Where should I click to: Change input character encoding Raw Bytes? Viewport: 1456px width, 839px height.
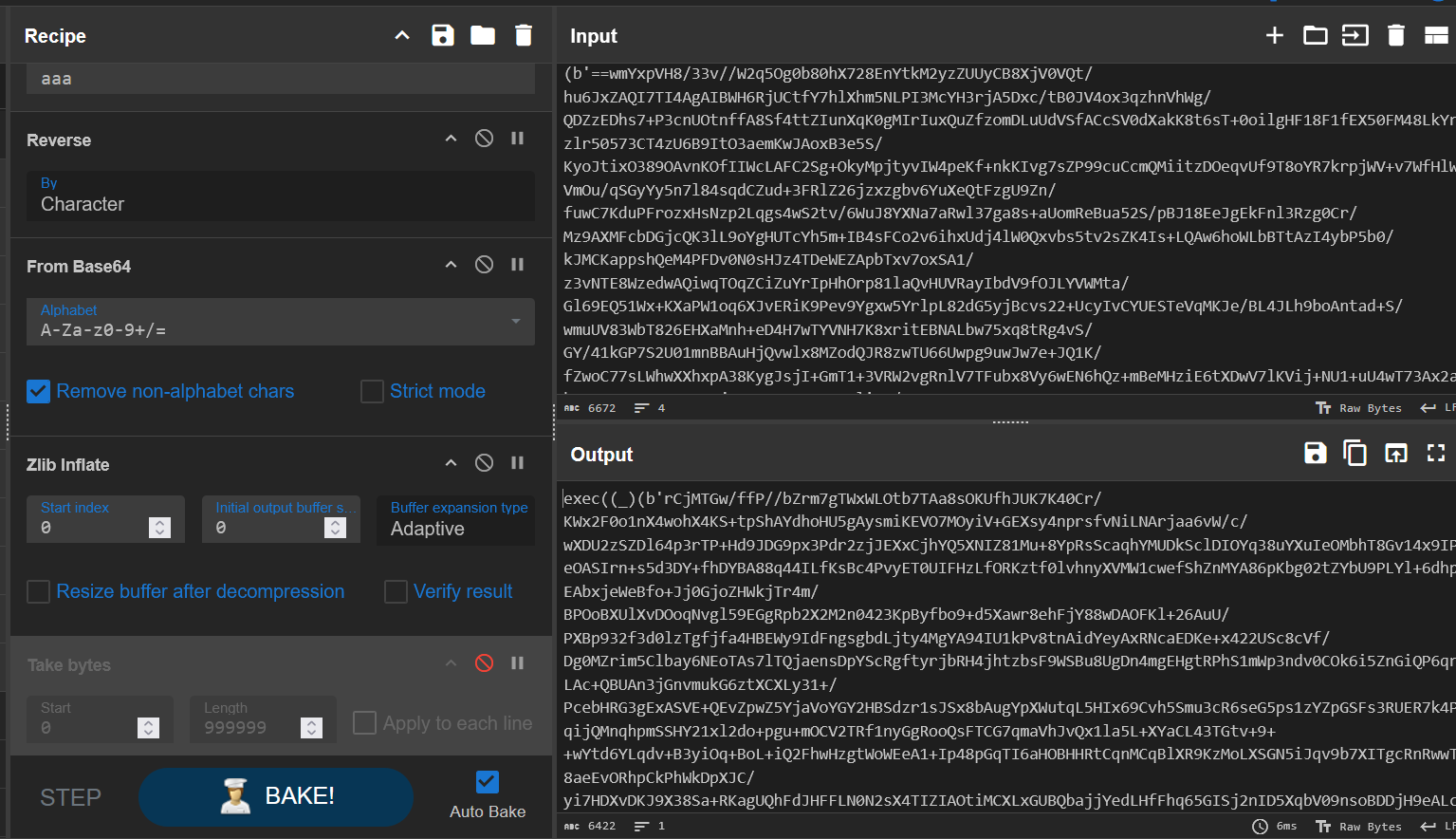coord(1358,408)
